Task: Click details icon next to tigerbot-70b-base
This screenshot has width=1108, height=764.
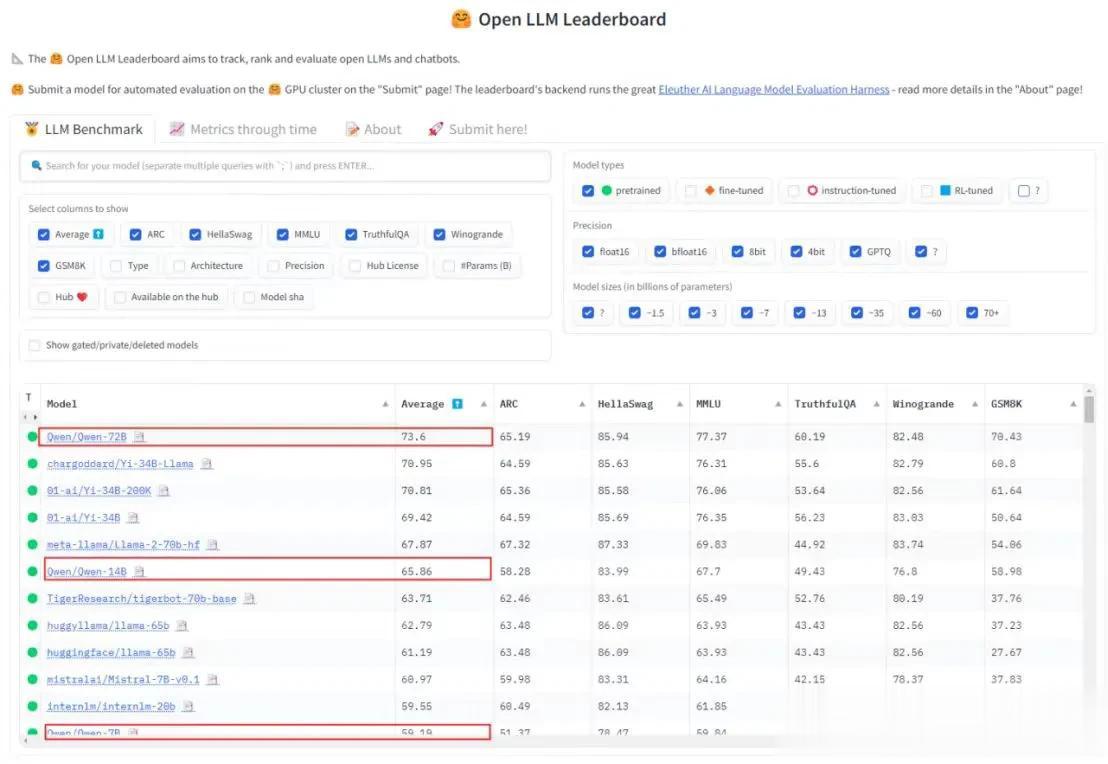Action: 249,599
